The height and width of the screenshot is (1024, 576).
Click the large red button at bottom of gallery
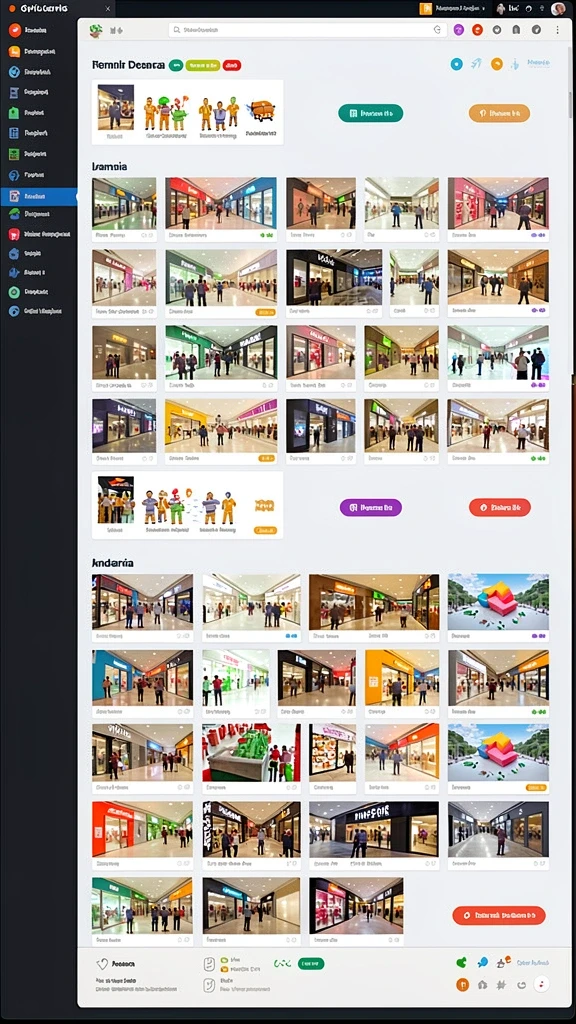499,916
